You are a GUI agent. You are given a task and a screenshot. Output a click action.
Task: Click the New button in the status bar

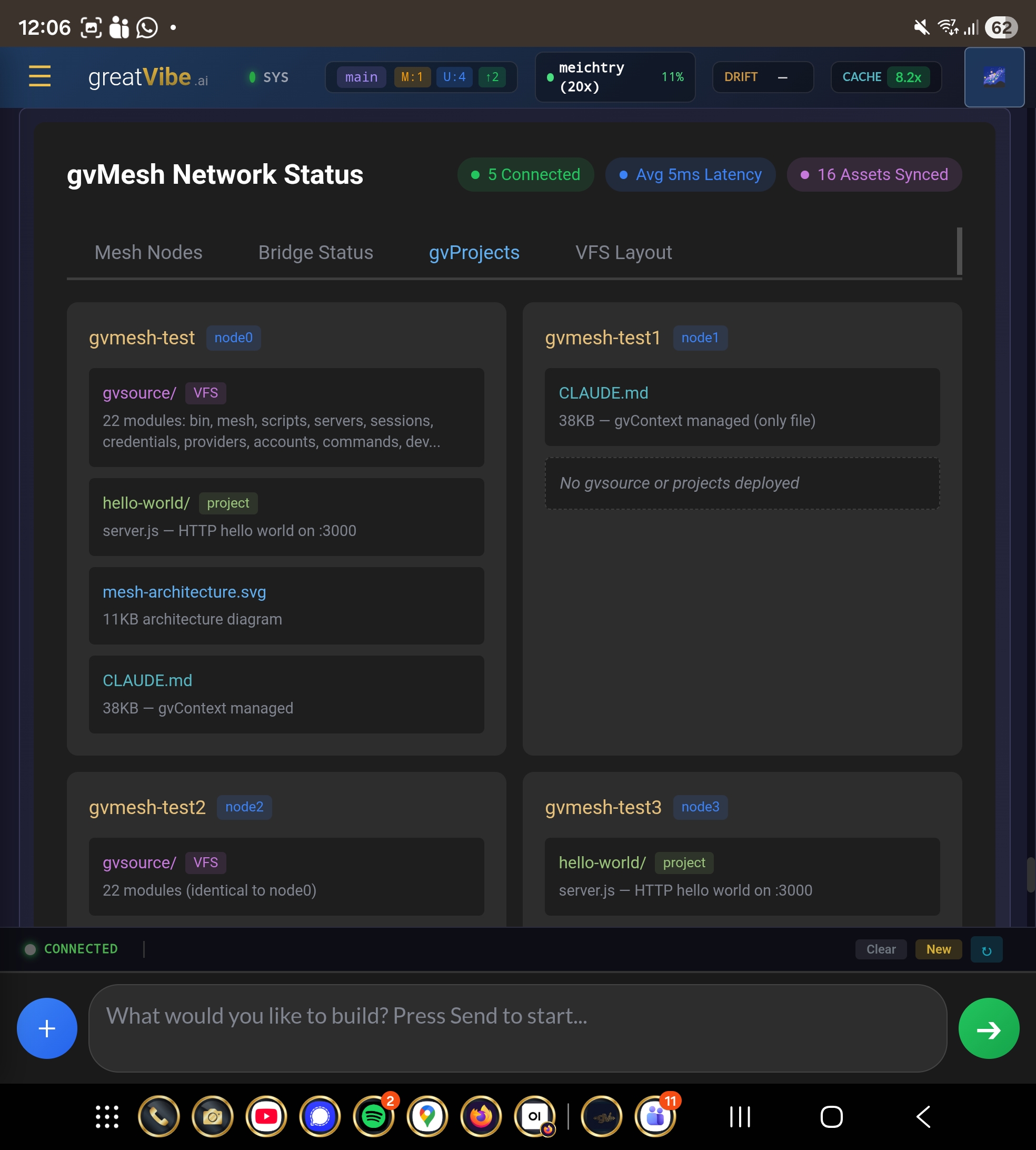[x=938, y=949]
